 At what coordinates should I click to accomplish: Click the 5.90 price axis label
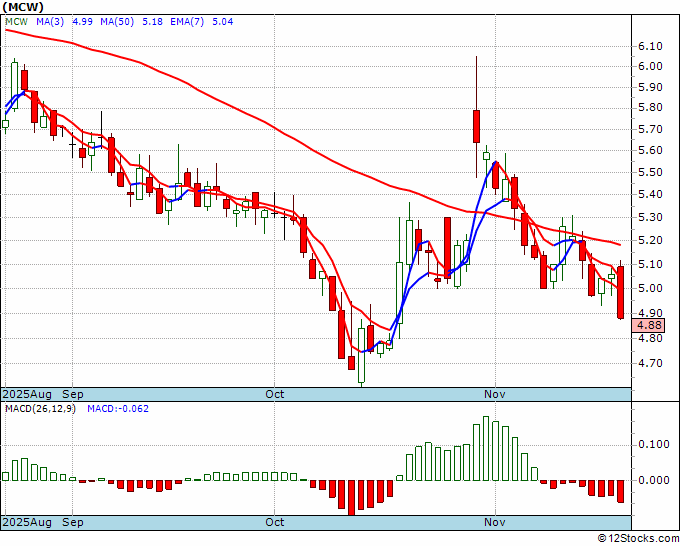(650, 87)
